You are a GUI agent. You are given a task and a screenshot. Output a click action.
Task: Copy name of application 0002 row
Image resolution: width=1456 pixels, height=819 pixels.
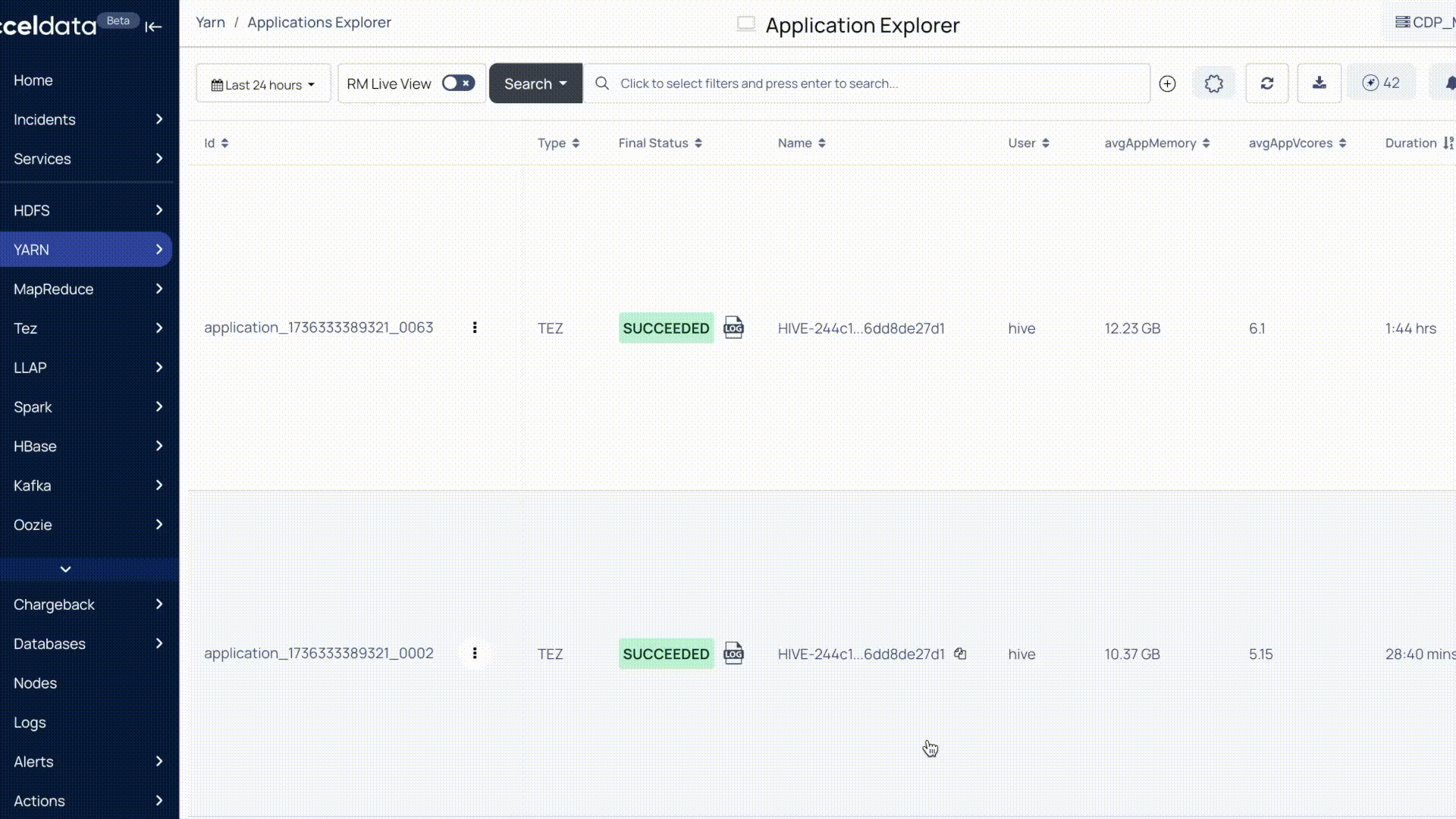click(x=960, y=654)
